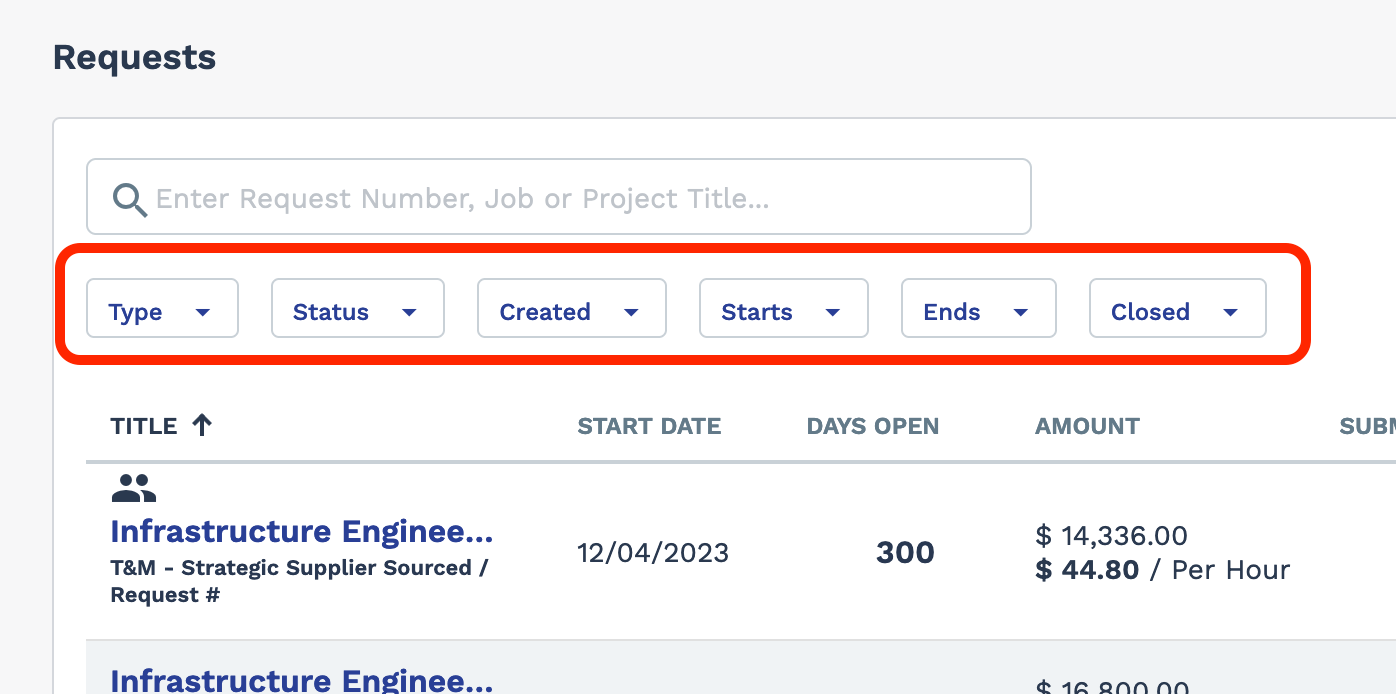The width and height of the screenshot is (1396, 694).
Task: Click the sort arrow next to TITLE
Action: click(x=202, y=426)
